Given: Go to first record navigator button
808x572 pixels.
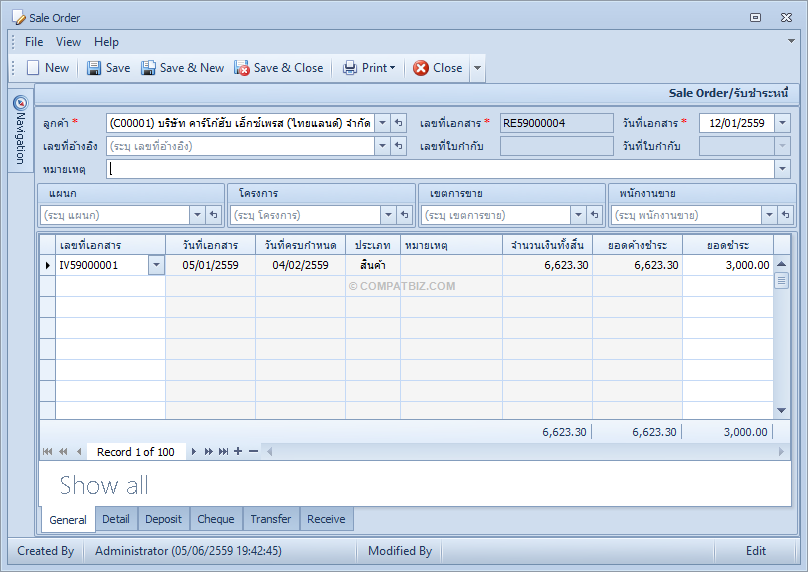Looking at the screenshot, I should tap(47, 451).
